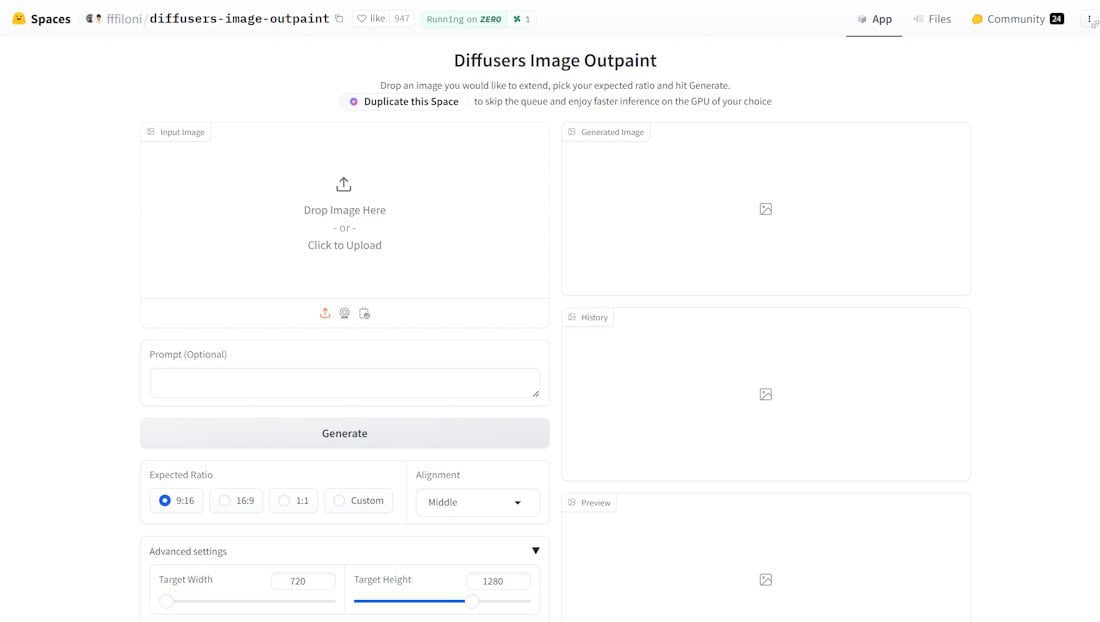This screenshot has width=1100, height=622.
Task: Open the Community tab
Action: tap(1016, 19)
